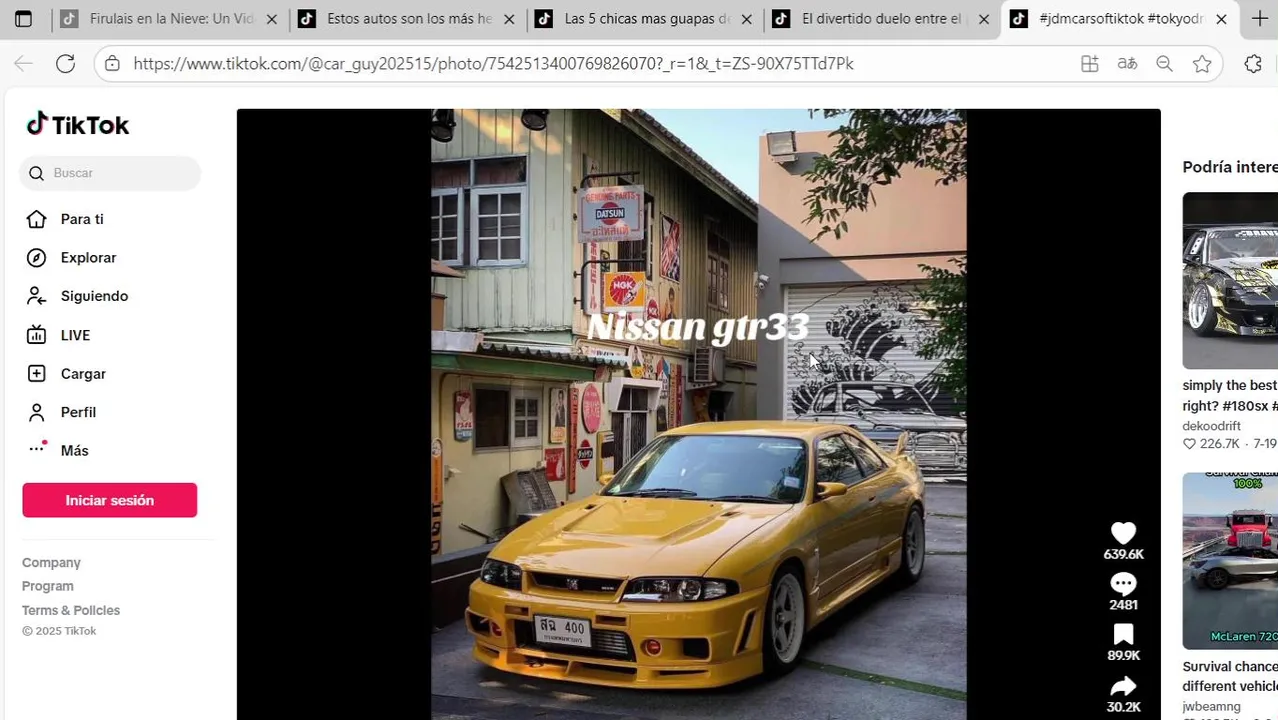
Task: Click the Nissan GTR33 photo
Action: [x=698, y=414]
